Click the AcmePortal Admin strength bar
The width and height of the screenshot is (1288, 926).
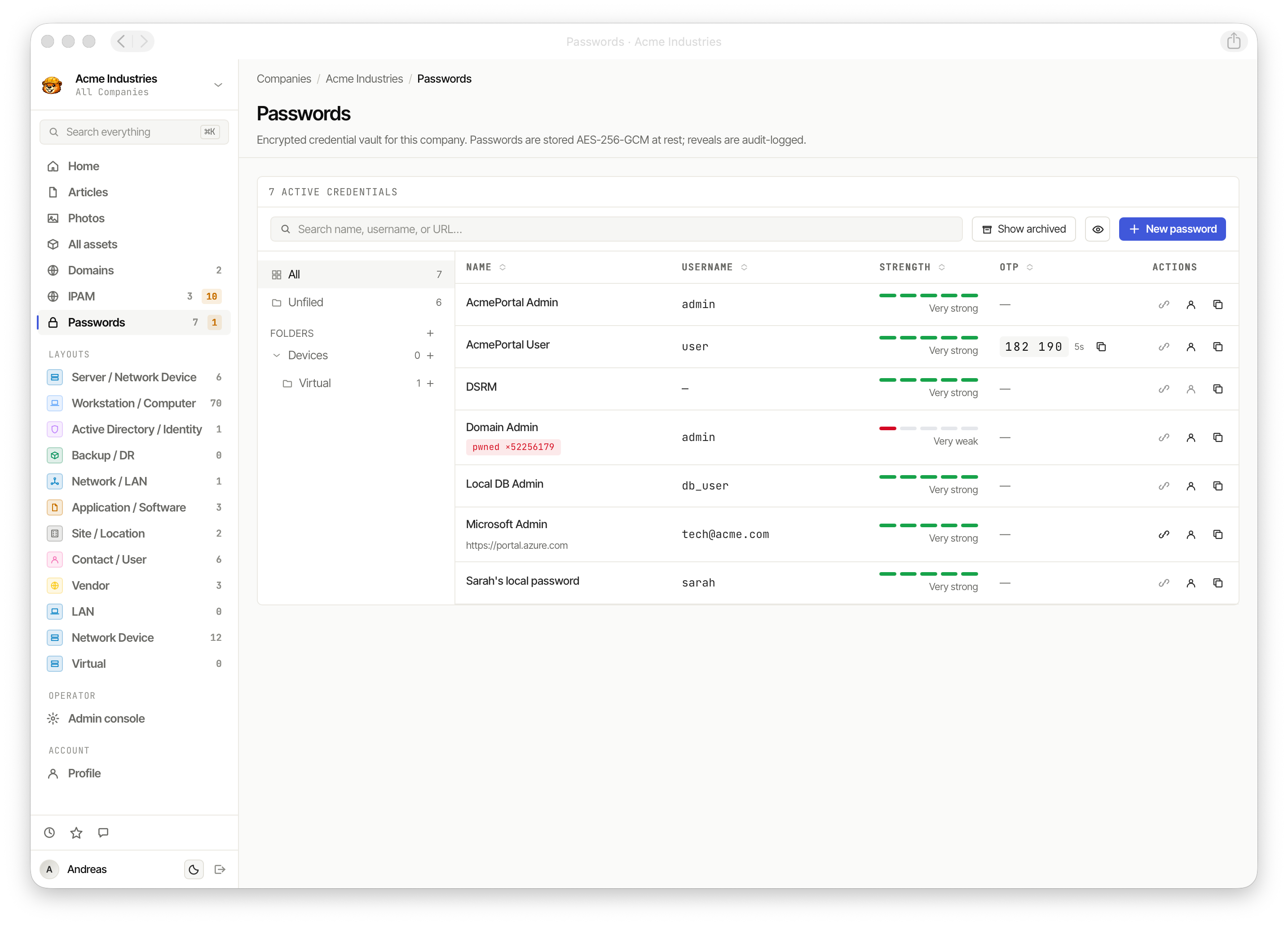click(928, 295)
